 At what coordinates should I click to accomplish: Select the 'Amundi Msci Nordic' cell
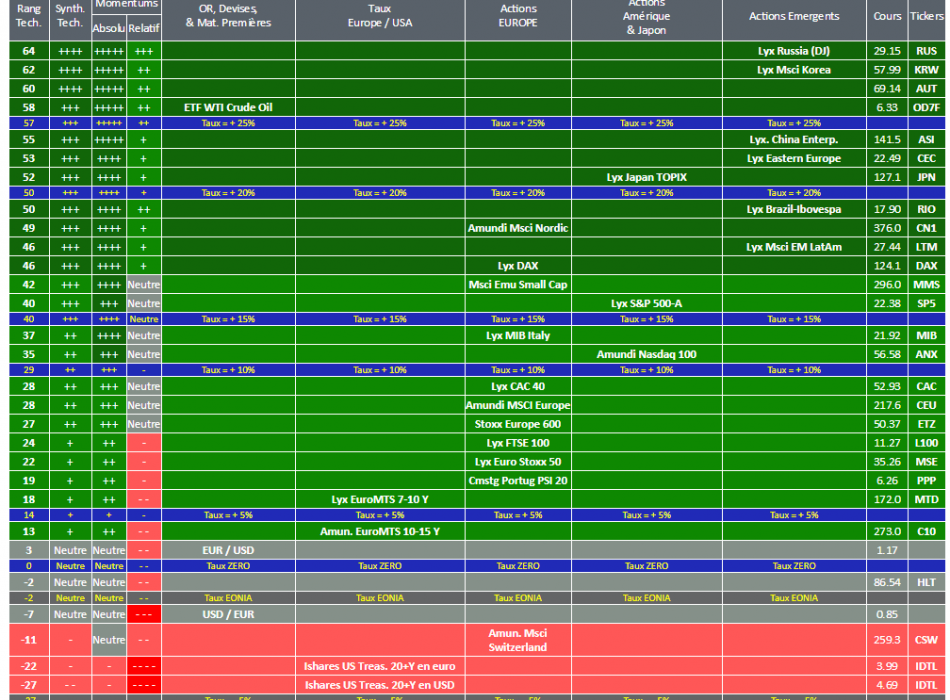tap(518, 228)
